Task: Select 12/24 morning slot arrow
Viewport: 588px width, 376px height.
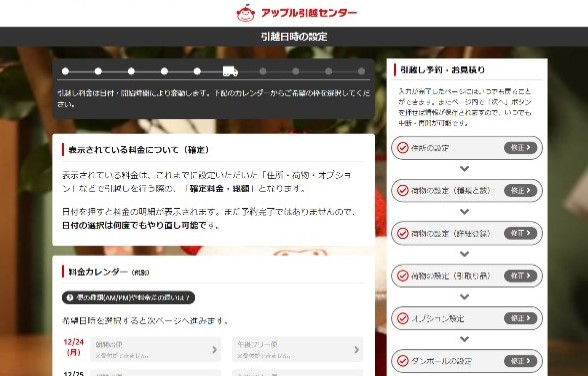Action: [x=214, y=349]
